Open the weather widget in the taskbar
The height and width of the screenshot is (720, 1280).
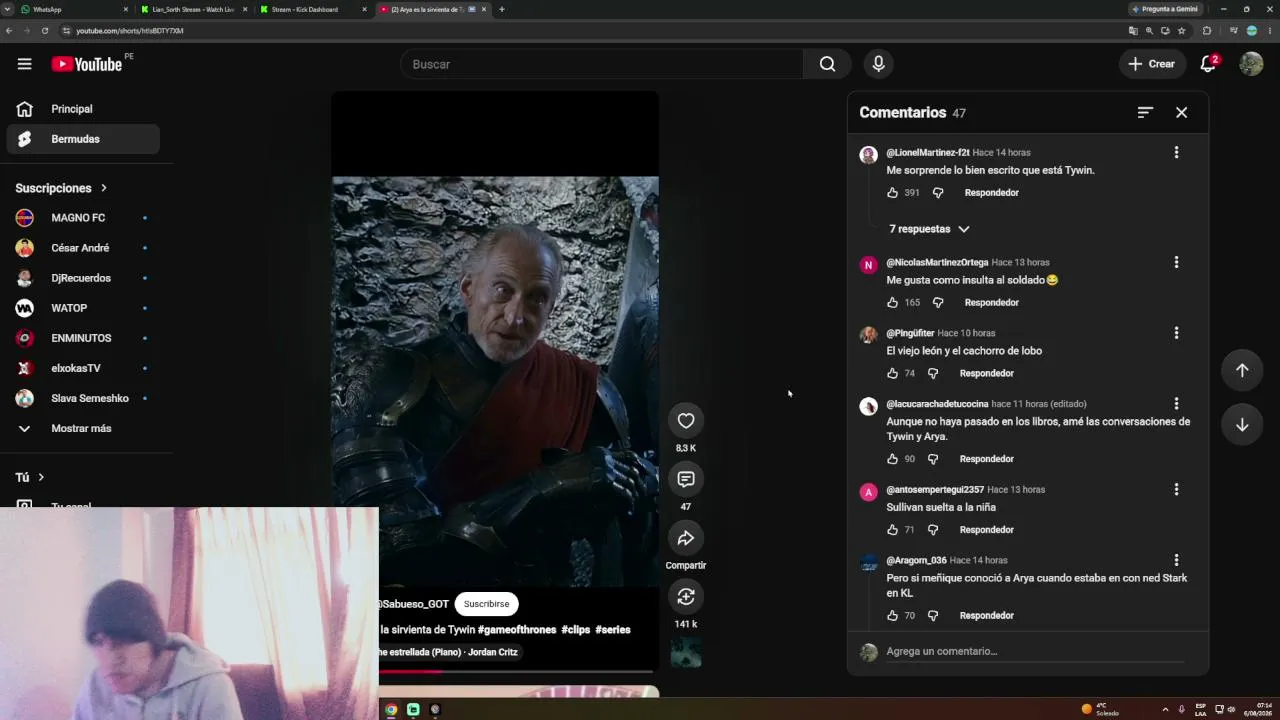click(x=1100, y=710)
